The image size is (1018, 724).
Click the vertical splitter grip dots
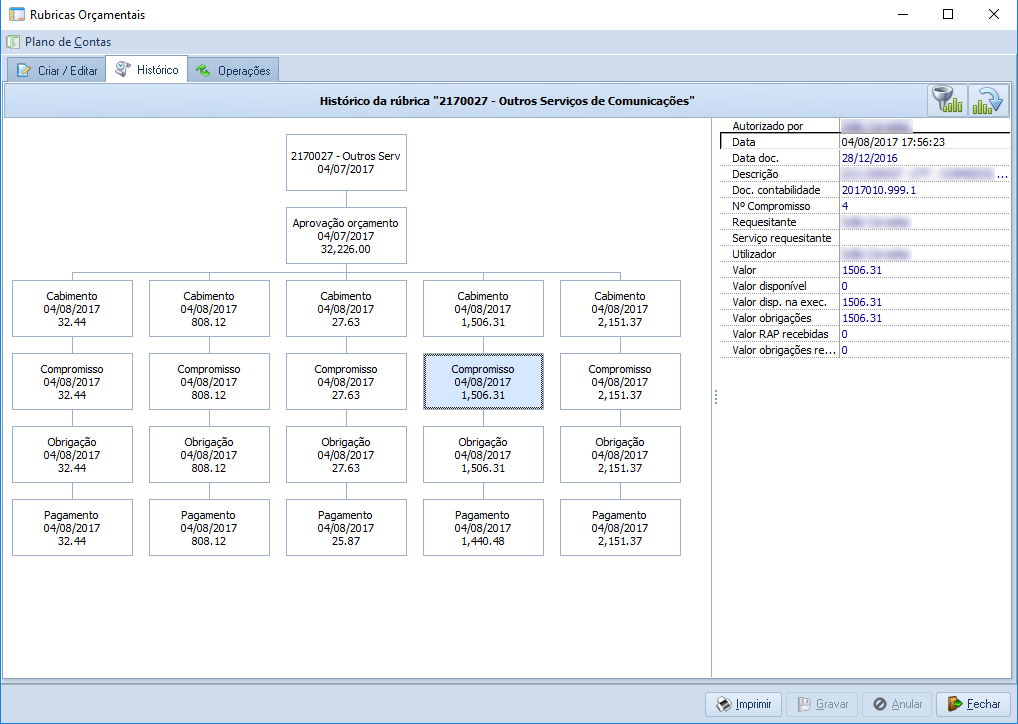pos(715,397)
